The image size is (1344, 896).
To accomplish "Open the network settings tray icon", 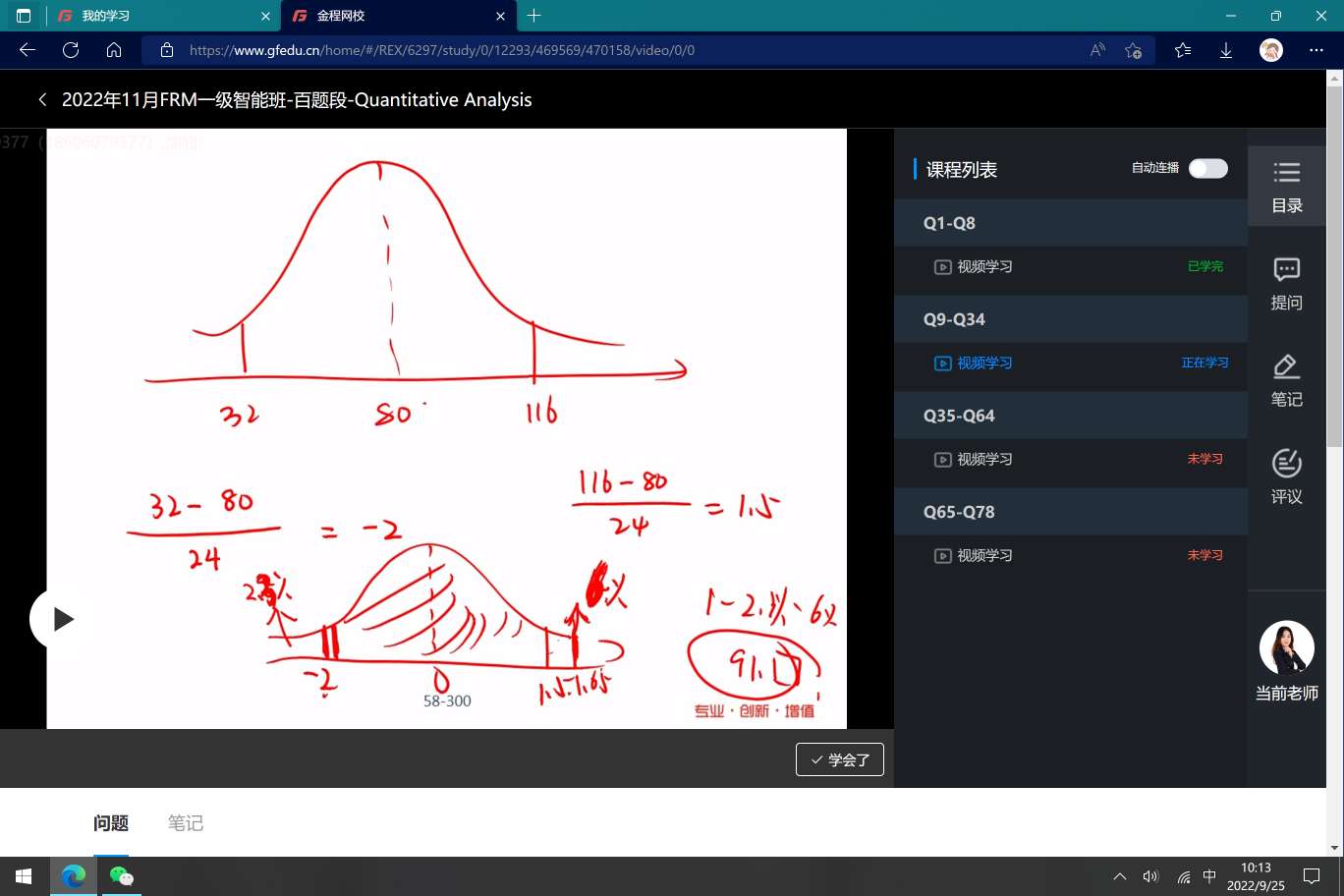I will pyautogui.click(x=1183, y=876).
